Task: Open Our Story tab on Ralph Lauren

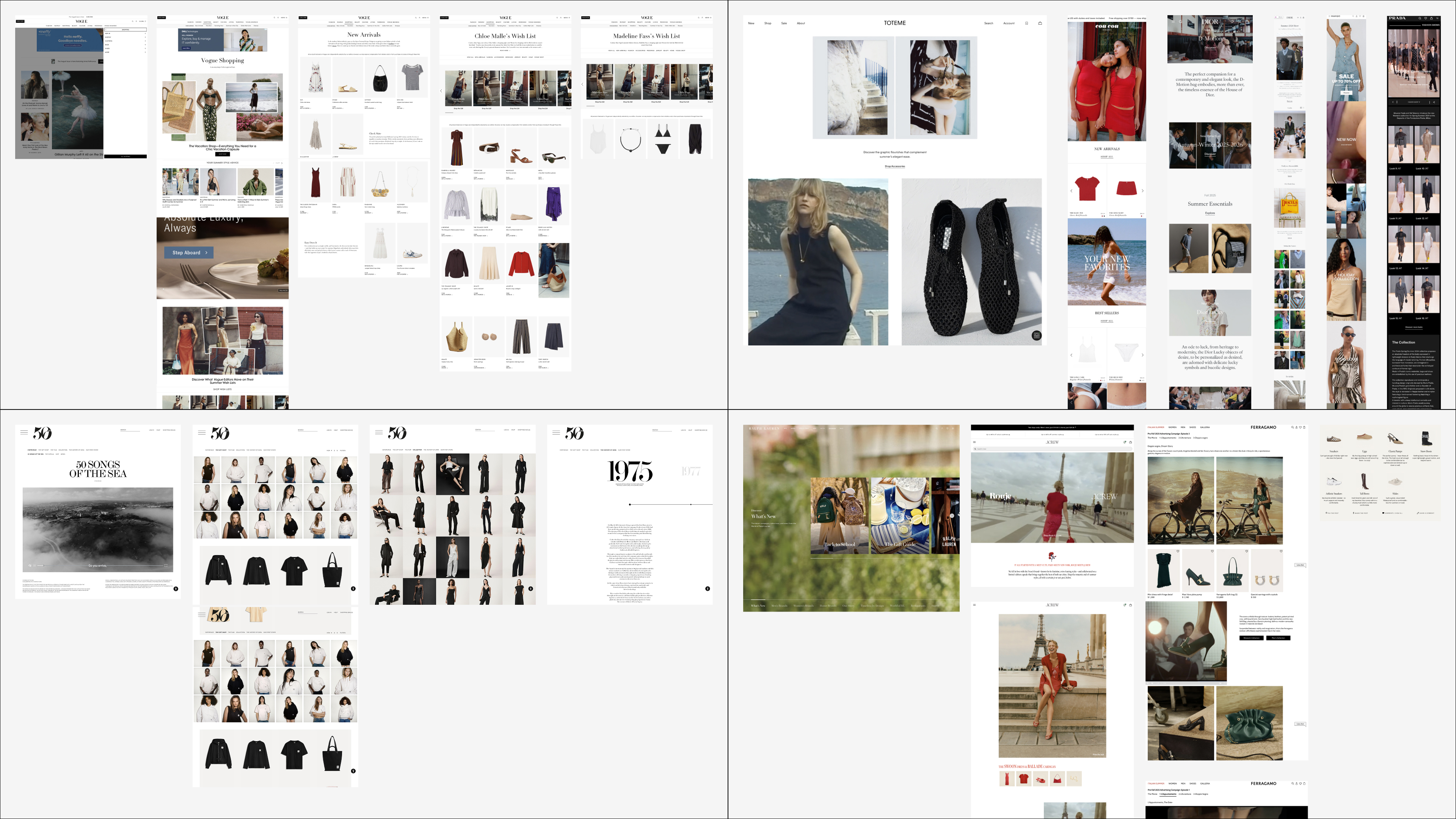Action: click(x=848, y=606)
